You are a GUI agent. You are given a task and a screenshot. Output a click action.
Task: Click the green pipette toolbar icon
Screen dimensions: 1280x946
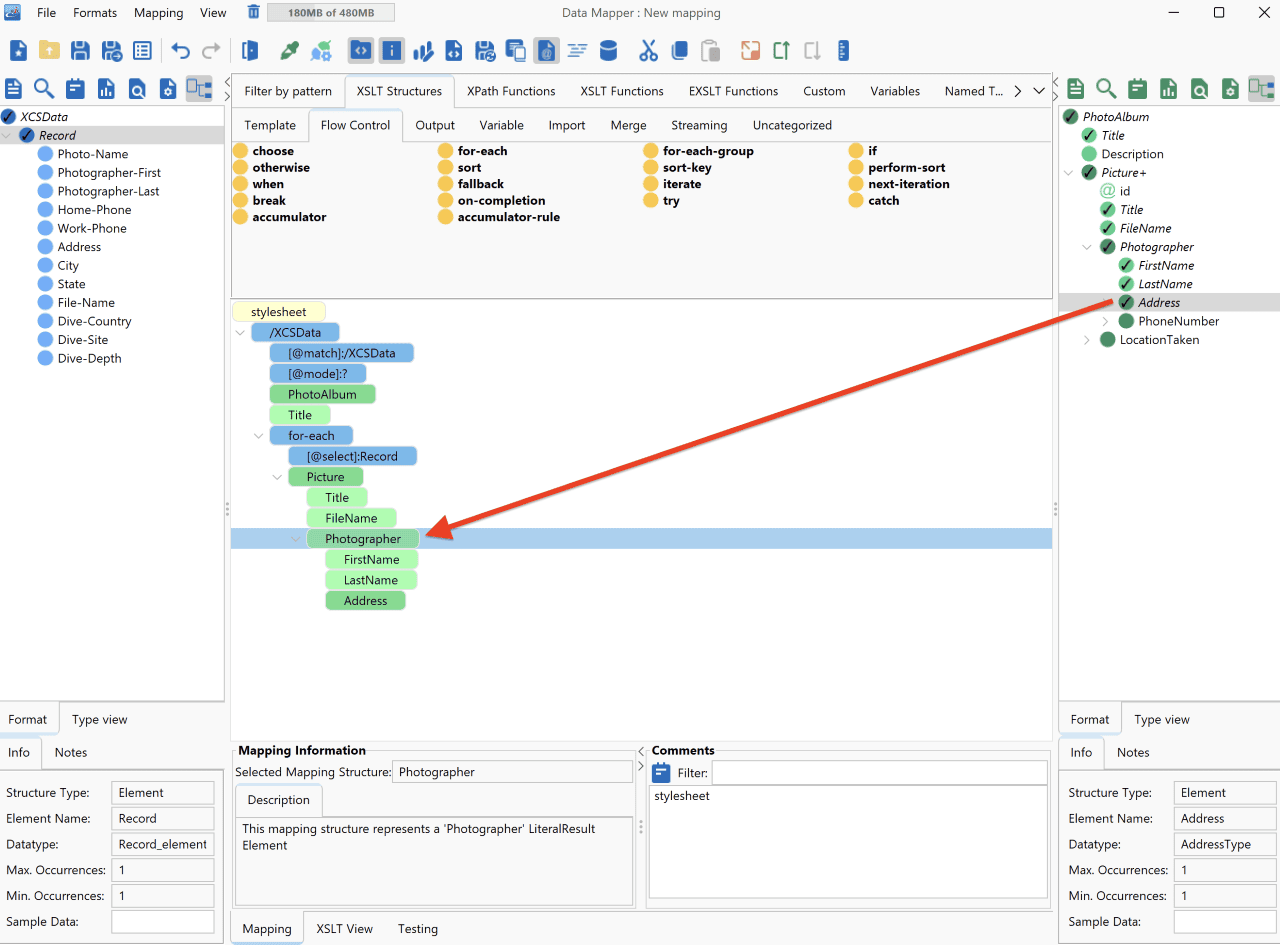tap(289, 51)
